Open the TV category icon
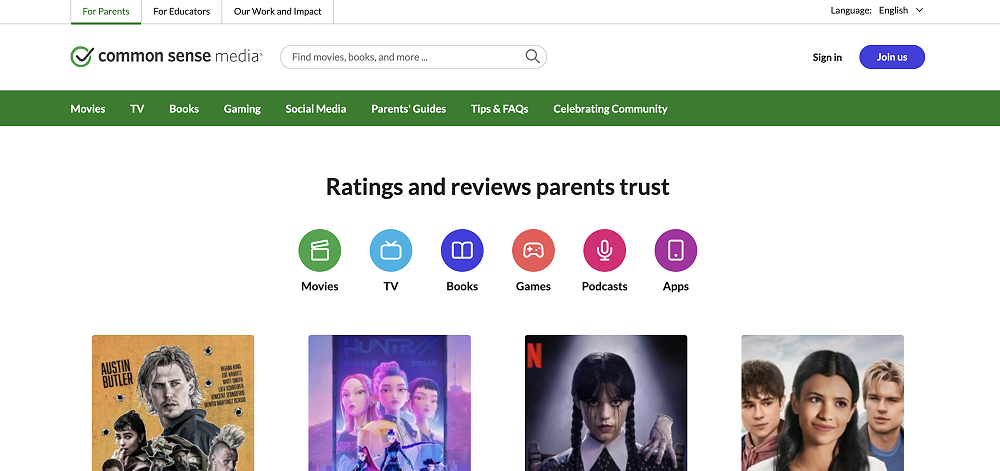Screen dimensions: 1000x471 tap(390, 250)
